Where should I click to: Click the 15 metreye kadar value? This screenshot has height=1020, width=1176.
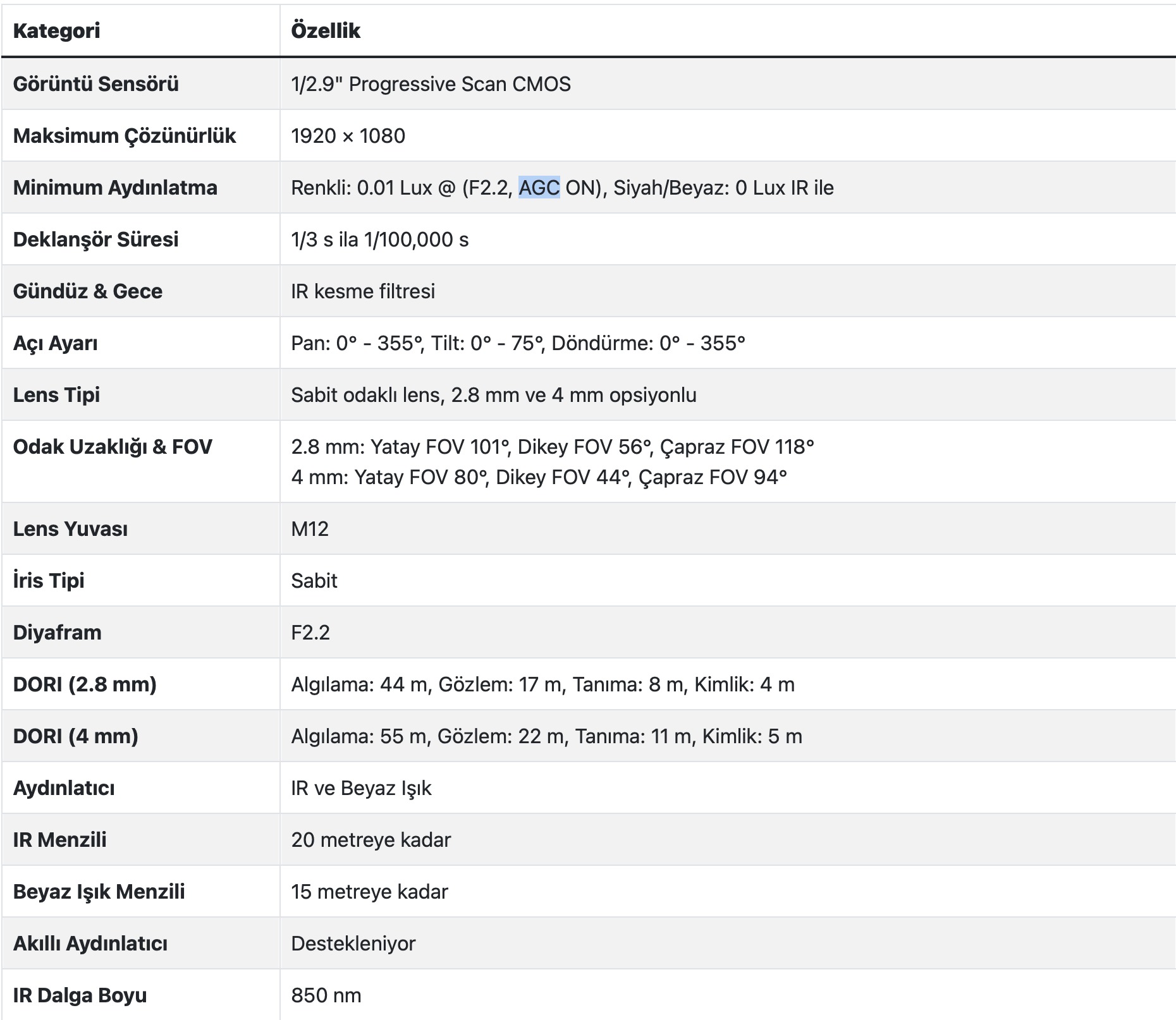tap(369, 892)
